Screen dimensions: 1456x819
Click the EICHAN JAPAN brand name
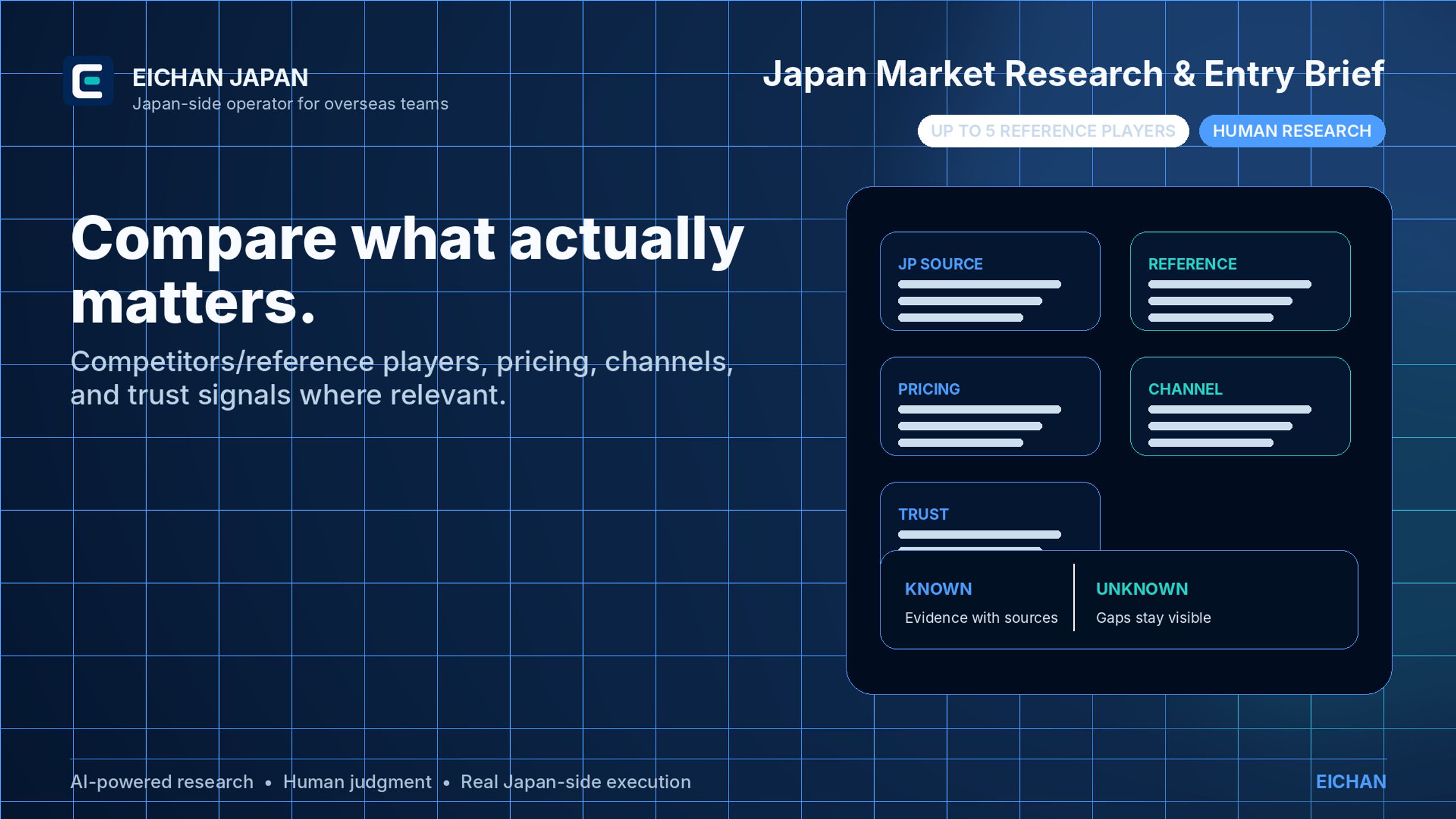pyautogui.click(x=220, y=77)
